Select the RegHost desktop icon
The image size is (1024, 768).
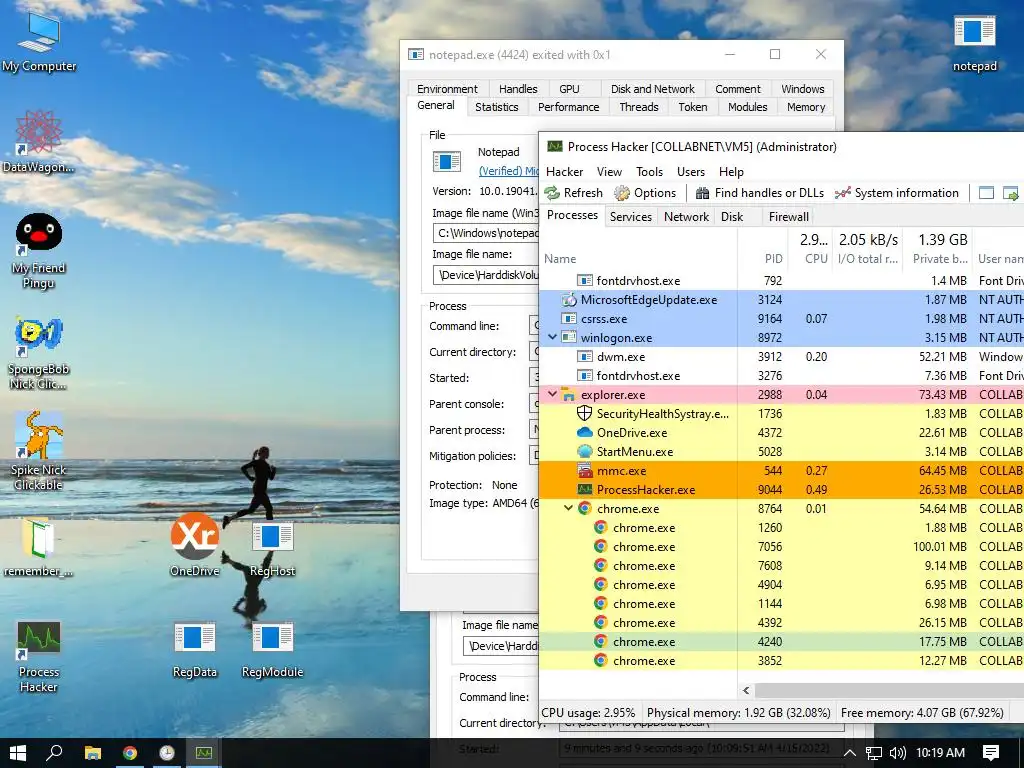[272, 549]
